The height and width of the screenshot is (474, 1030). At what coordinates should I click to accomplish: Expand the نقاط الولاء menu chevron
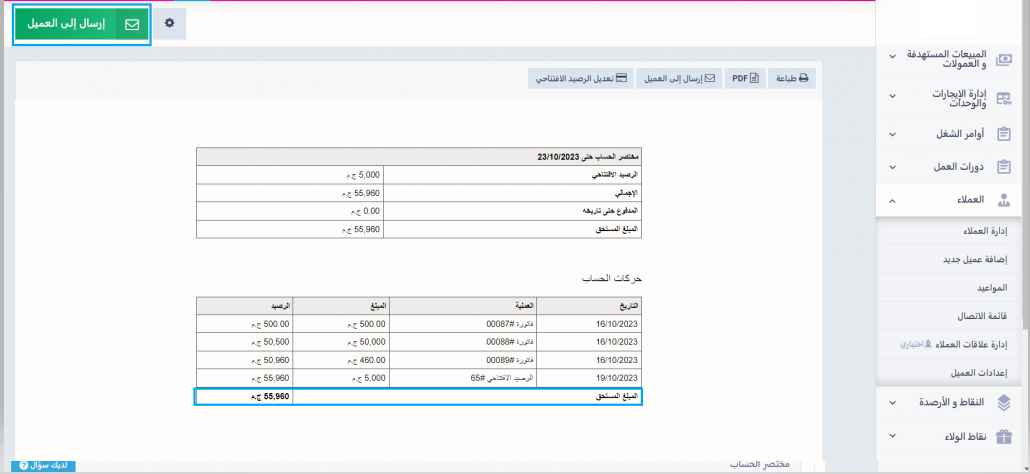pyautogui.click(x=892, y=437)
